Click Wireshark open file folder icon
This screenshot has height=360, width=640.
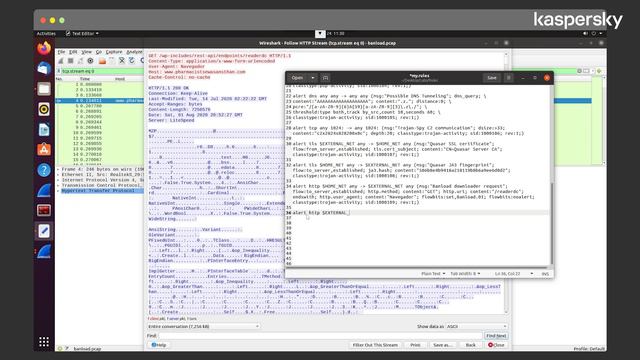click(102, 61)
